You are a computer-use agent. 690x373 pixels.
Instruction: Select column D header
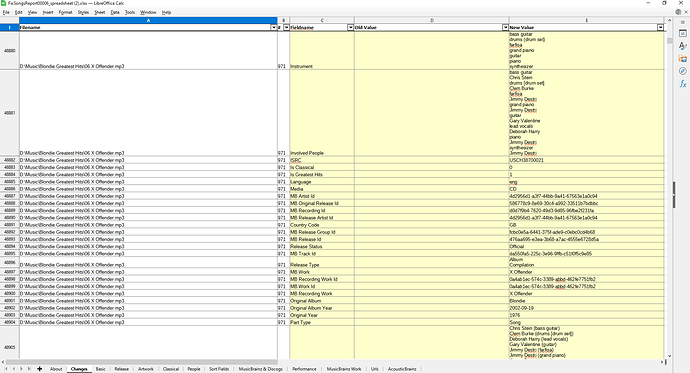pyautogui.click(x=432, y=20)
